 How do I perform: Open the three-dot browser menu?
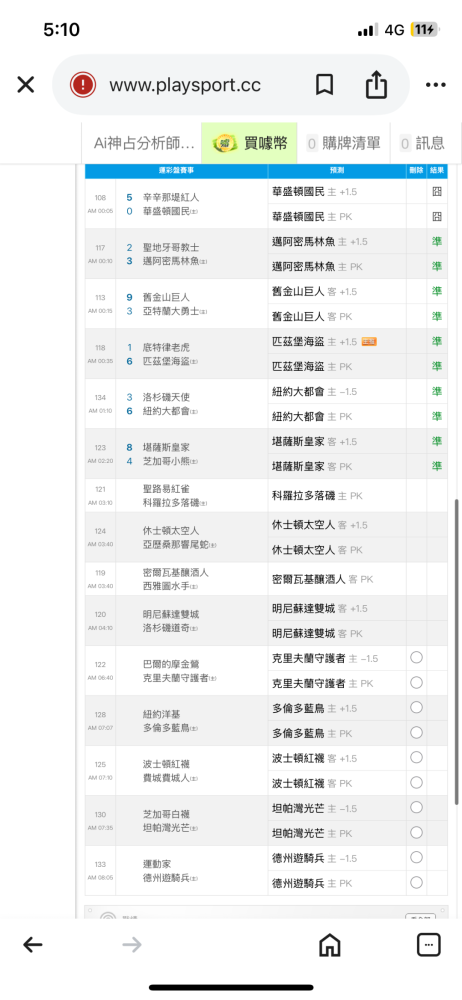point(435,85)
